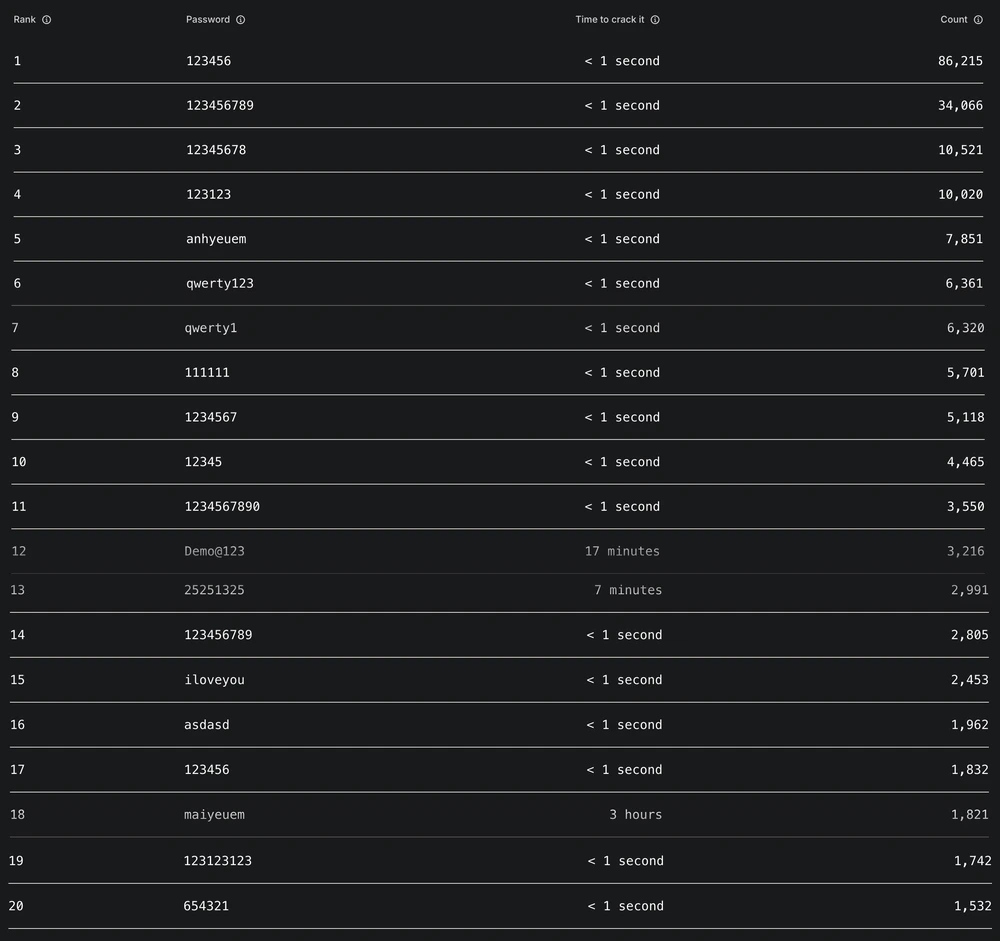Click the Time to crack it header
The width and height of the screenshot is (1000, 941).
pos(610,20)
